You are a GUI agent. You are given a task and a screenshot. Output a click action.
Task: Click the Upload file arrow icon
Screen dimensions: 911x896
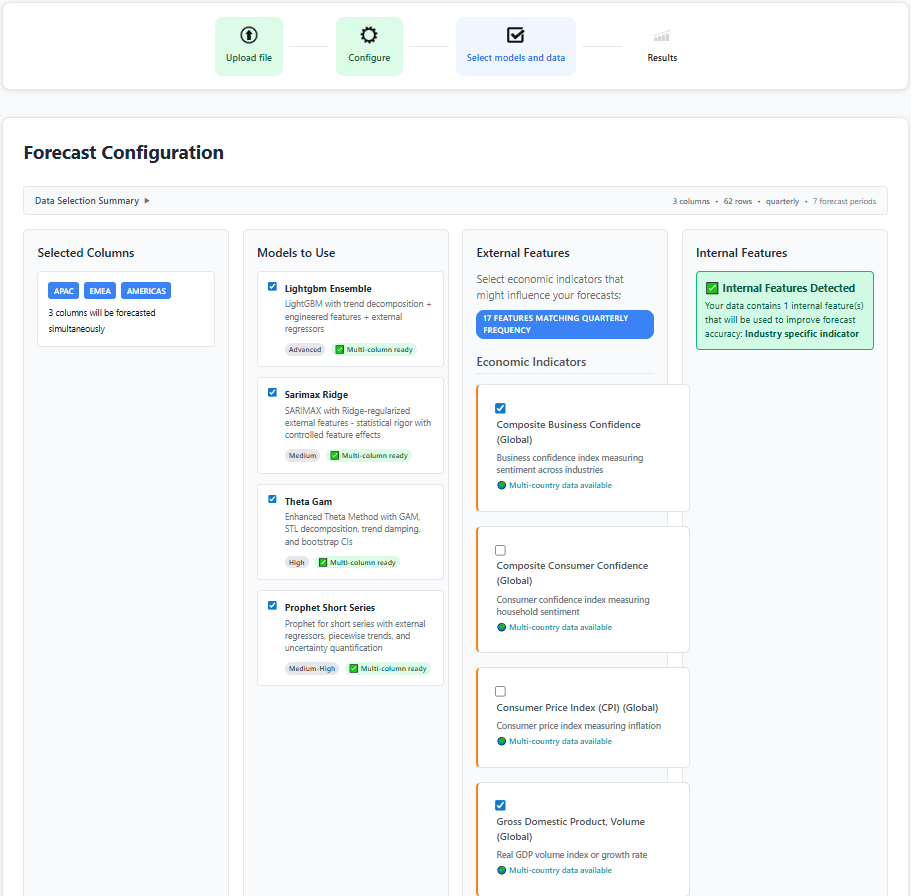point(249,35)
